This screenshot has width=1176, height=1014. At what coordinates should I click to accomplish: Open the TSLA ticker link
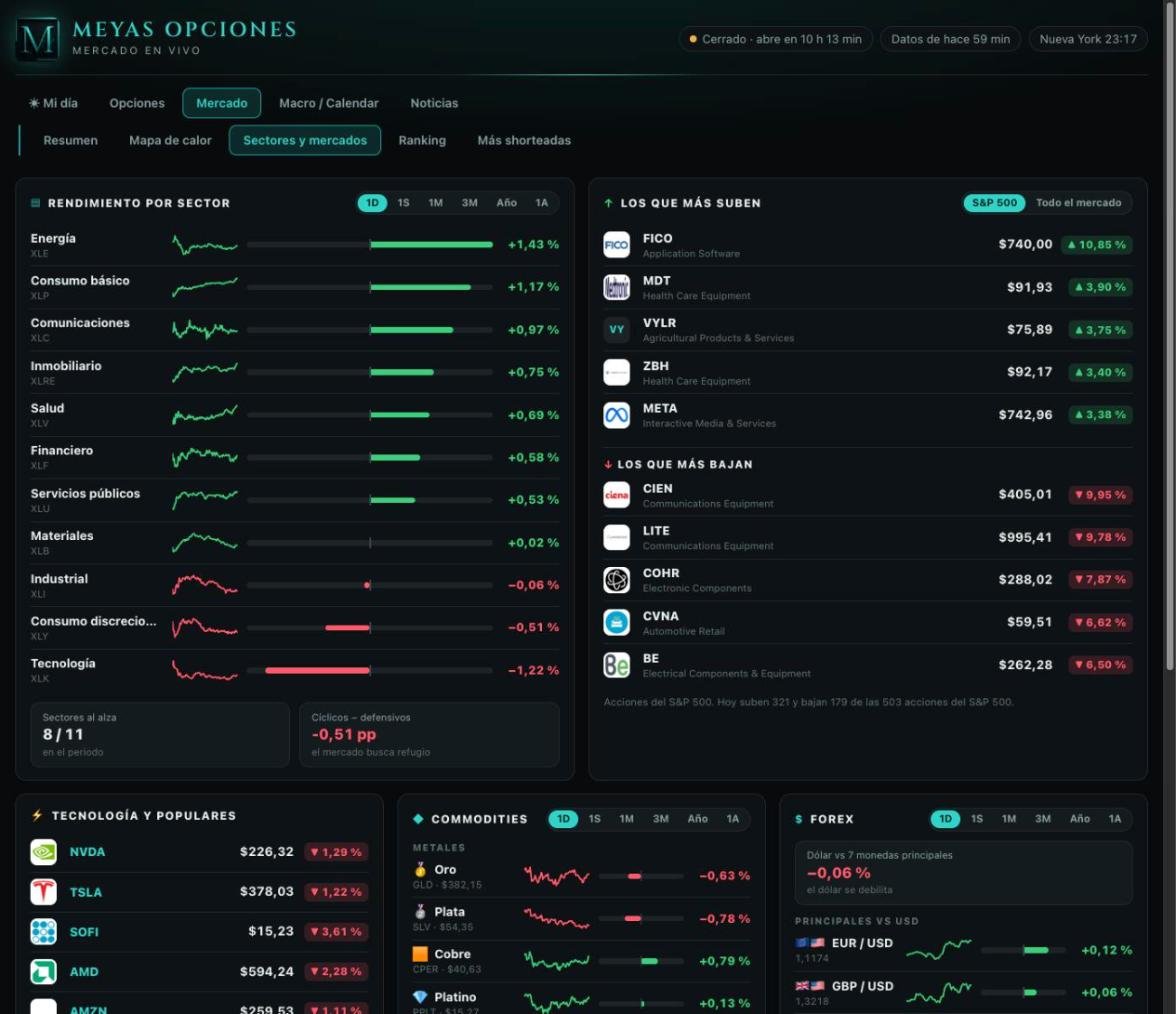[86, 892]
